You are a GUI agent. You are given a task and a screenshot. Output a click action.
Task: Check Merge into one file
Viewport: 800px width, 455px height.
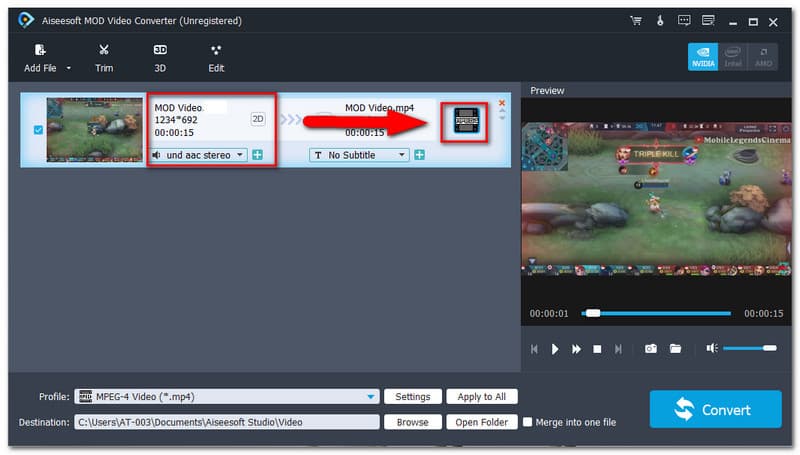click(x=528, y=422)
